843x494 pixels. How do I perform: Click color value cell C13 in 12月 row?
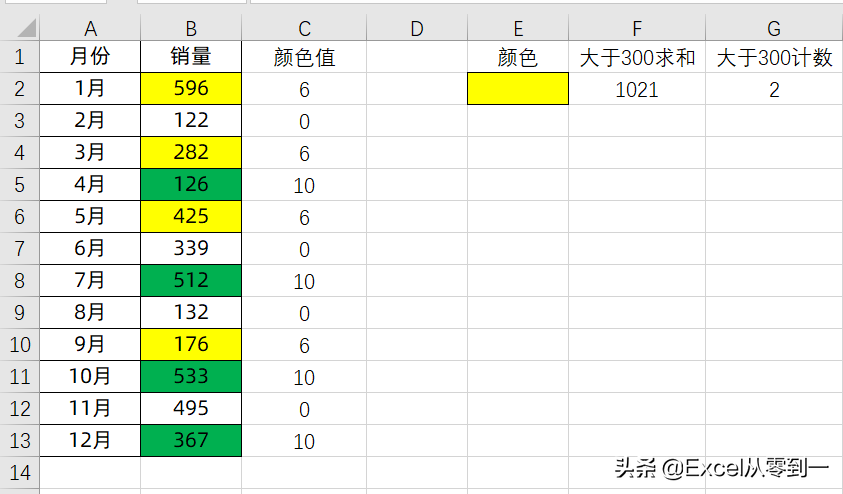pyautogui.click(x=304, y=441)
